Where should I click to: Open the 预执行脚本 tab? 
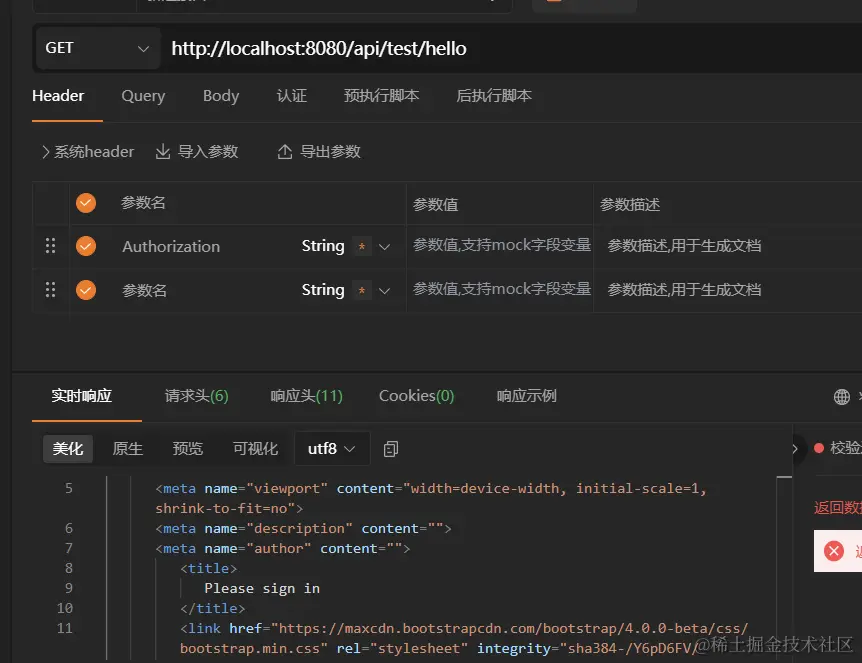[x=382, y=96]
